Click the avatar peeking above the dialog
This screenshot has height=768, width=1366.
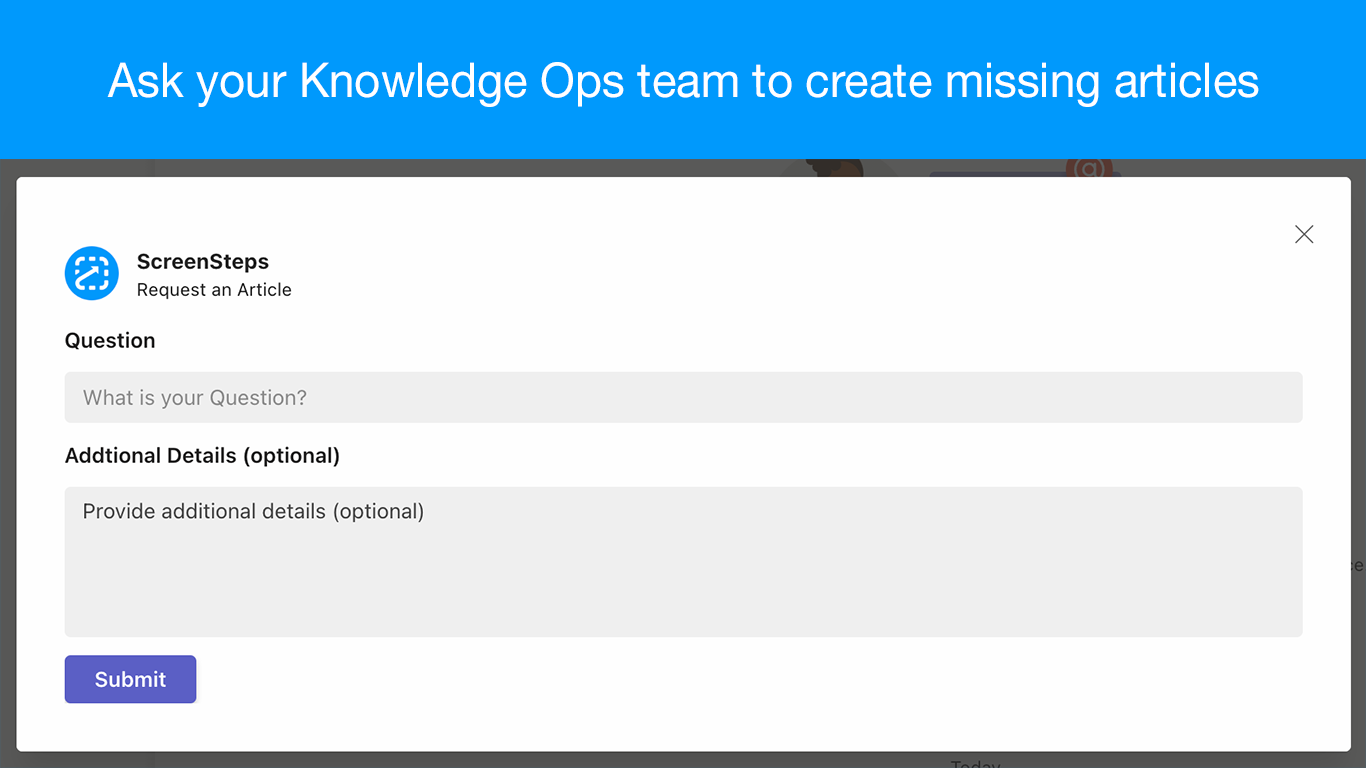(834, 168)
